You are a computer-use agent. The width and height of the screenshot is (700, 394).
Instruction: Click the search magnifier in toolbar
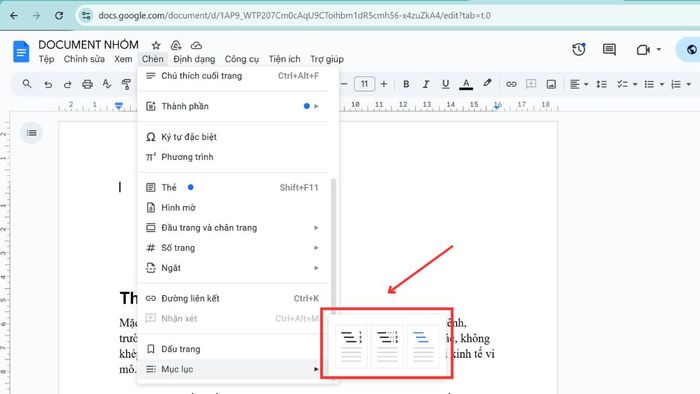click(27, 84)
